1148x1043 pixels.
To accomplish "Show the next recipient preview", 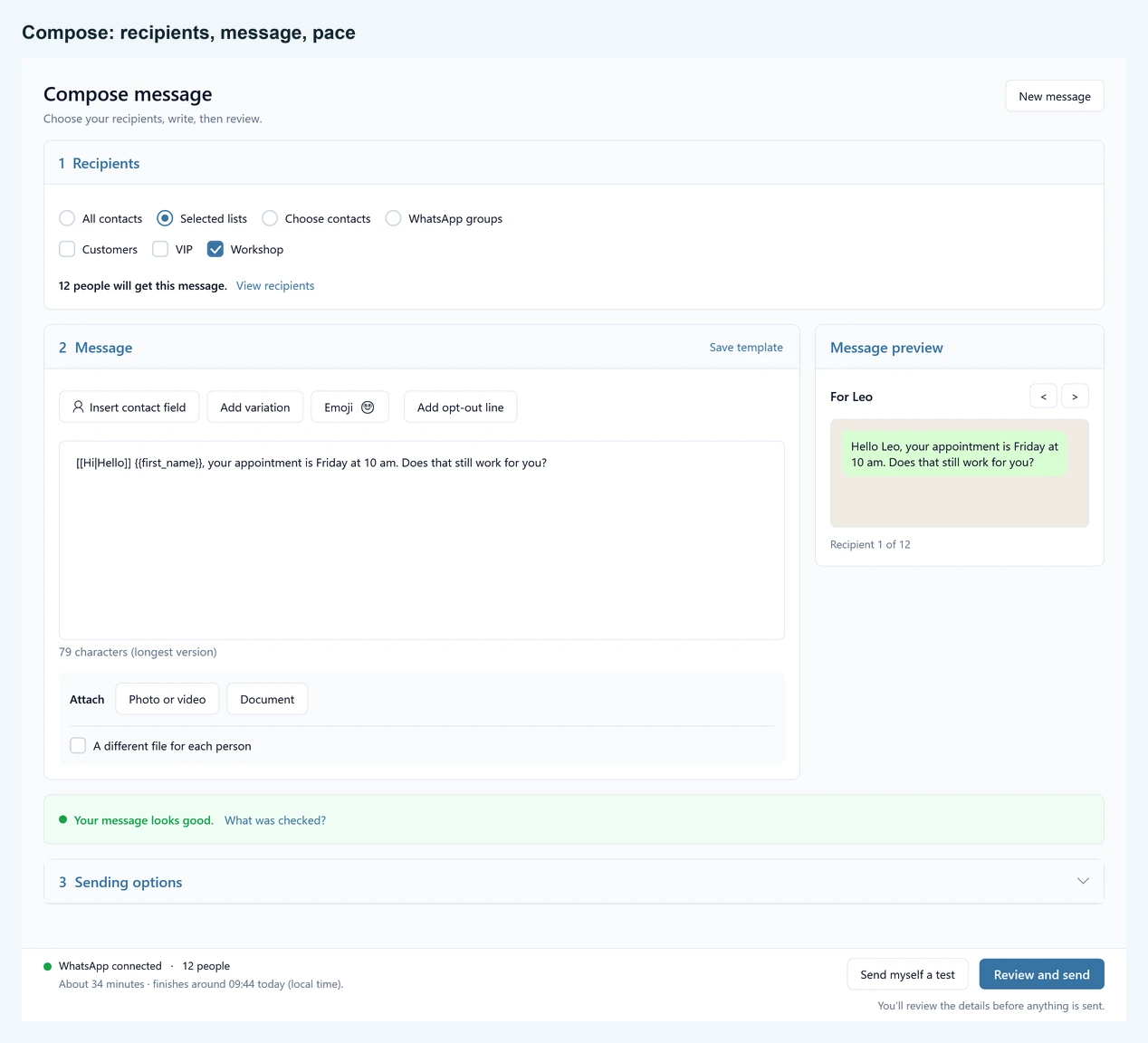I will [1075, 397].
